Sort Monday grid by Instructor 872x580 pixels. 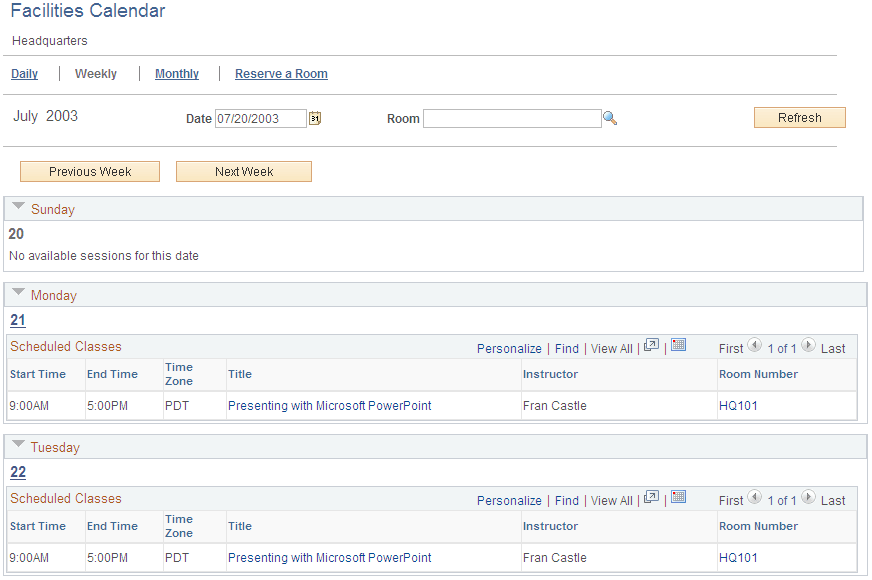(551, 374)
